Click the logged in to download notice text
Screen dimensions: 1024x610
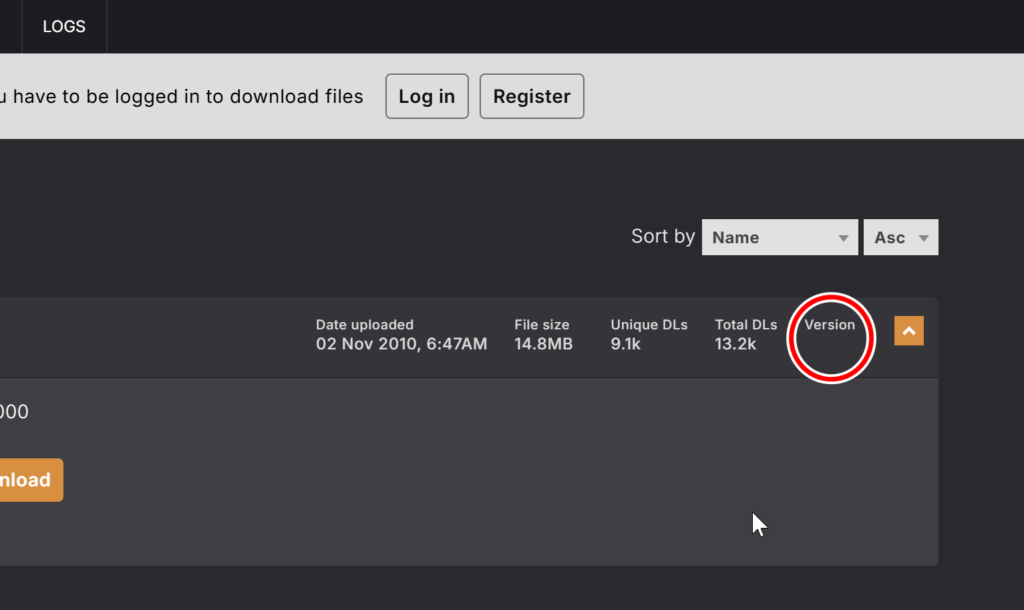(182, 97)
